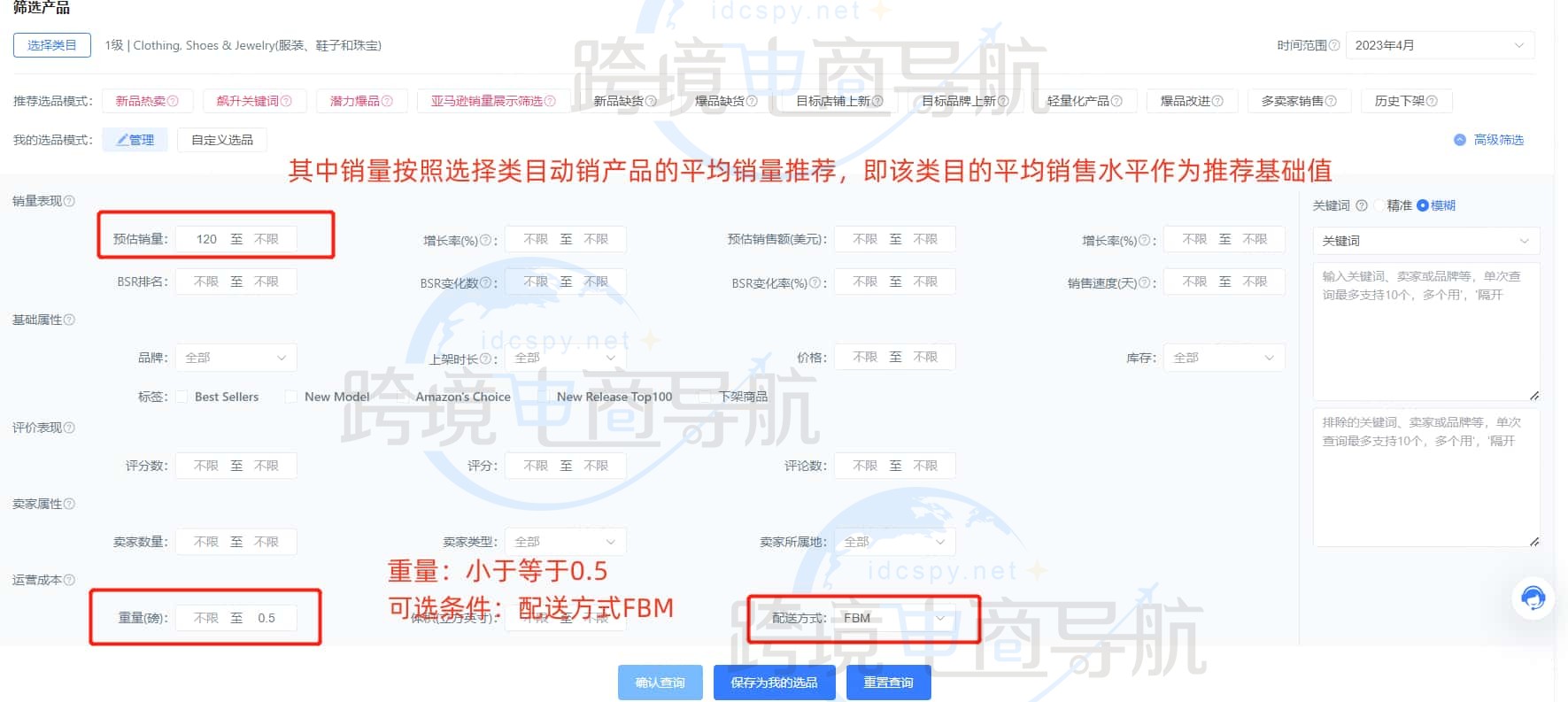Image resolution: width=1568 pixels, height=702 pixels.
Task: Click help icon in 历史下架 tag
Action: [x=1432, y=101]
